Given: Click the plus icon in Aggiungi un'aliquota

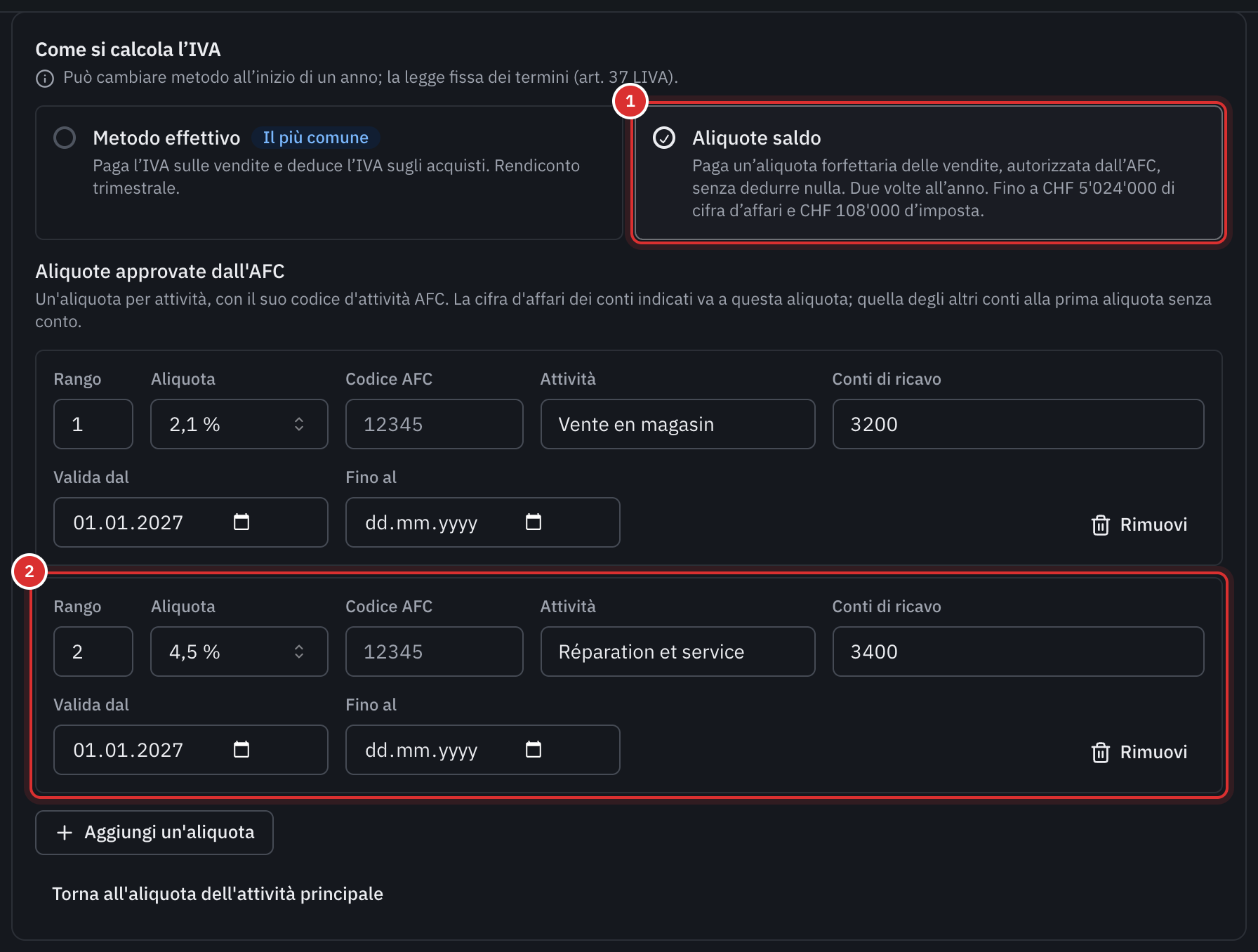Looking at the screenshot, I should [65, 833].
